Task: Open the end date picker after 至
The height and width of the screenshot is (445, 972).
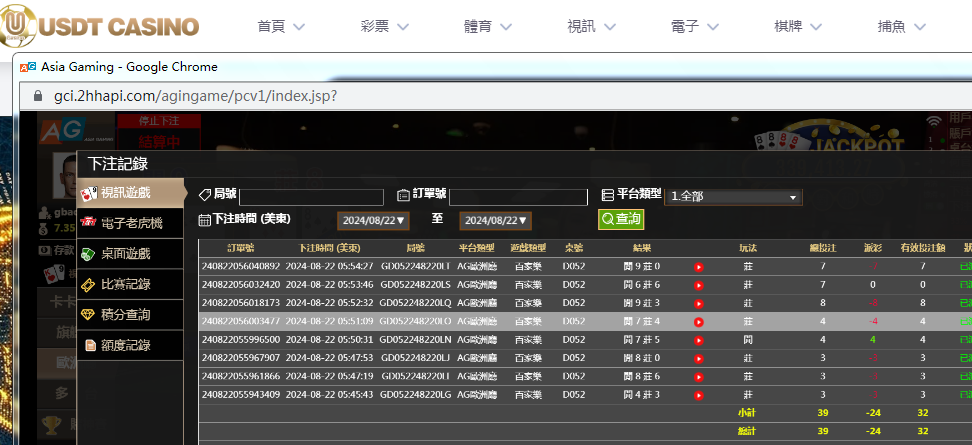Action: pos(495,220)
